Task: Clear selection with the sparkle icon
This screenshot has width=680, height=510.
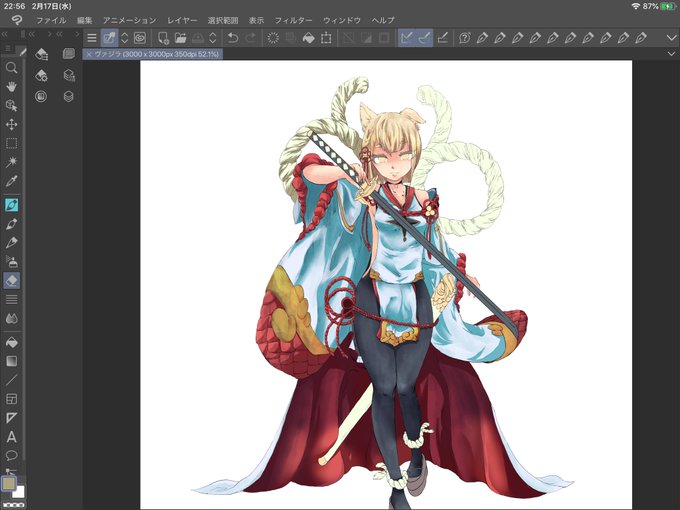Action: [273, 38]
